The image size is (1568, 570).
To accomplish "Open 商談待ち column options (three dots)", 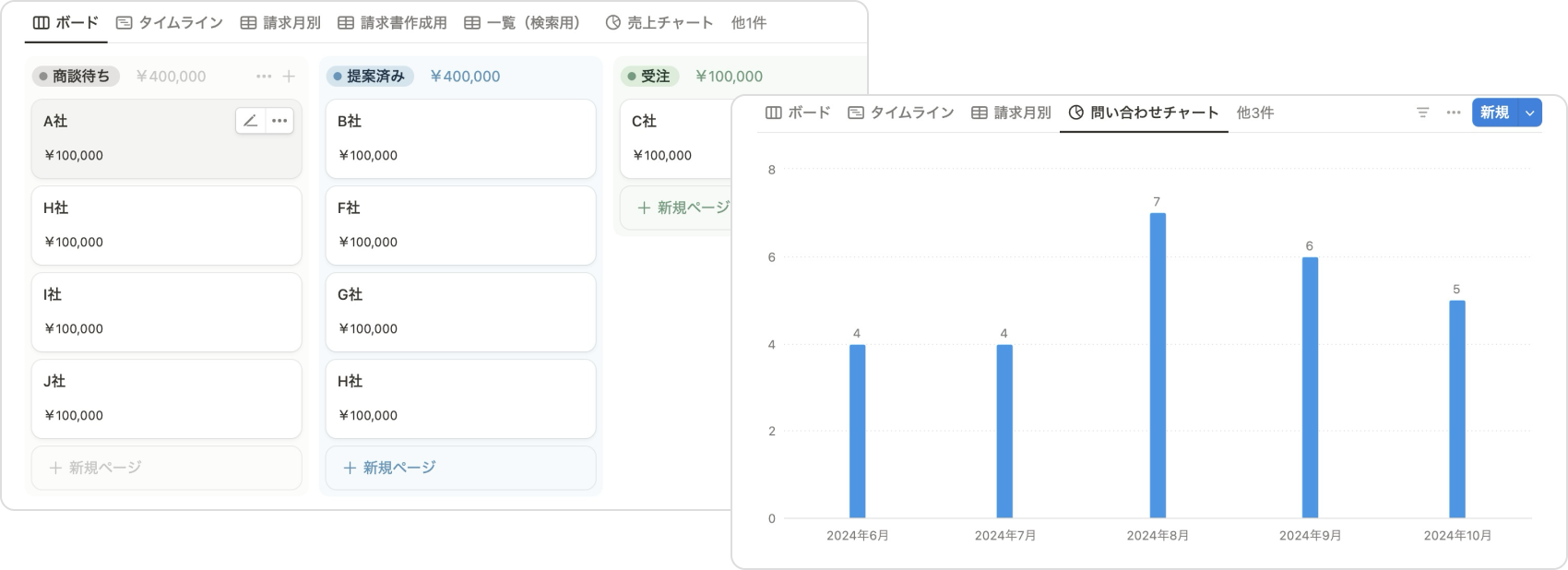I will point(264,77).
